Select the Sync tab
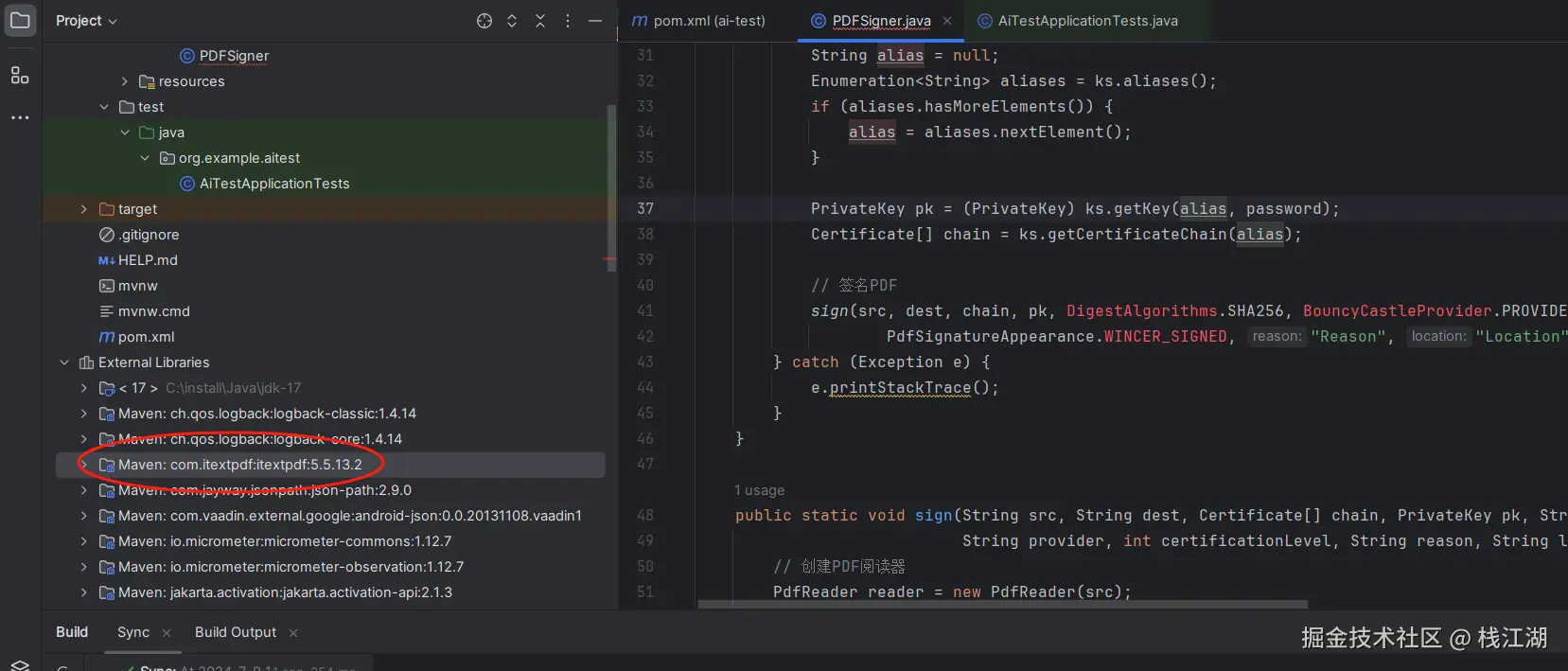The height and width of the screenshot is (671, 1568). pyautogui.click(x=133, y=632)
